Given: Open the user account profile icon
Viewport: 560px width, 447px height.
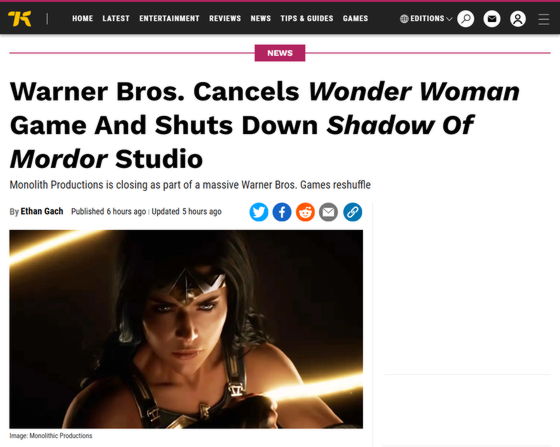Looking at the screenshot, I should coord(518,19).
